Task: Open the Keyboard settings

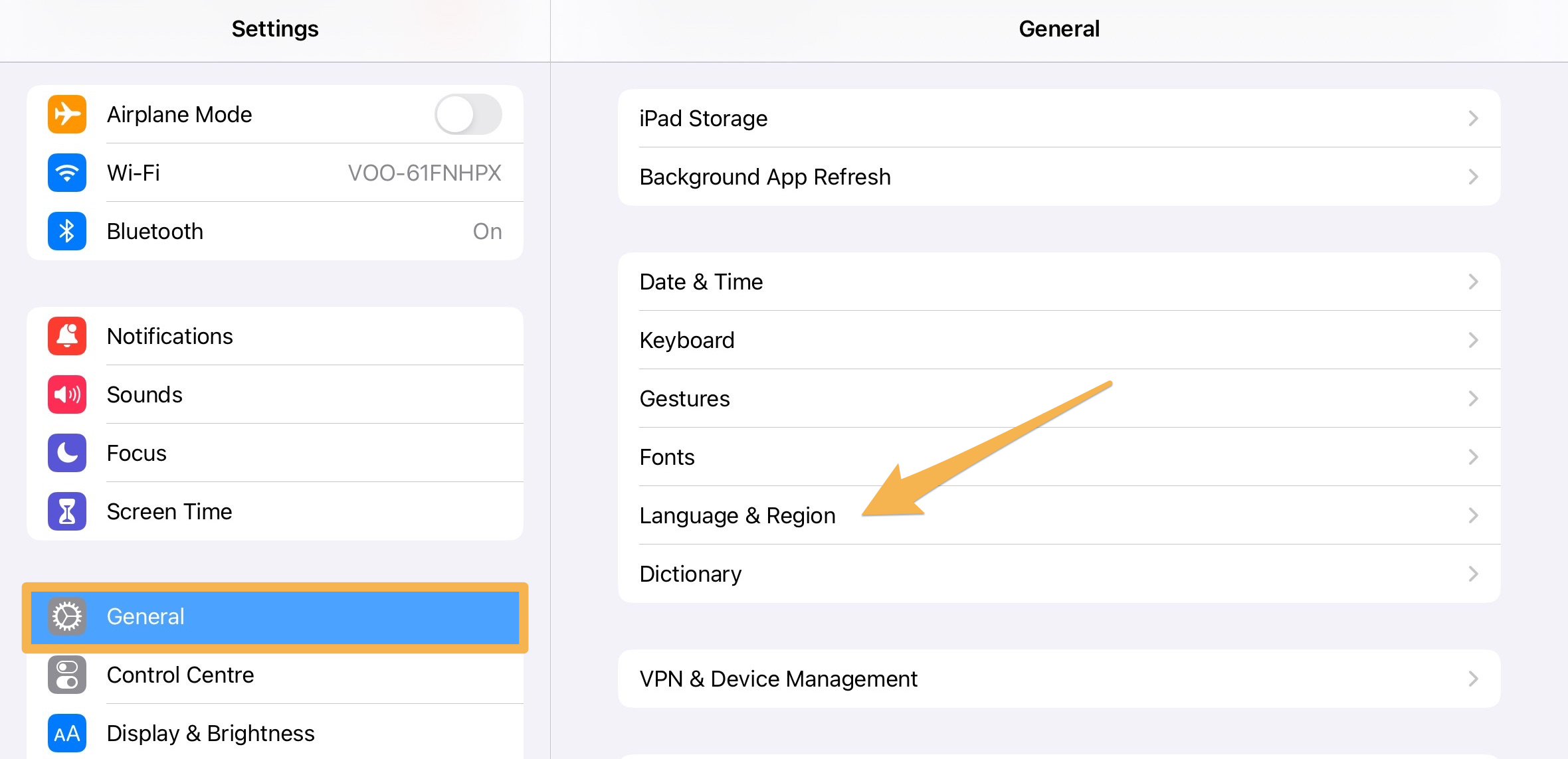Action: pyautogui.click(x=1059, y=340)
